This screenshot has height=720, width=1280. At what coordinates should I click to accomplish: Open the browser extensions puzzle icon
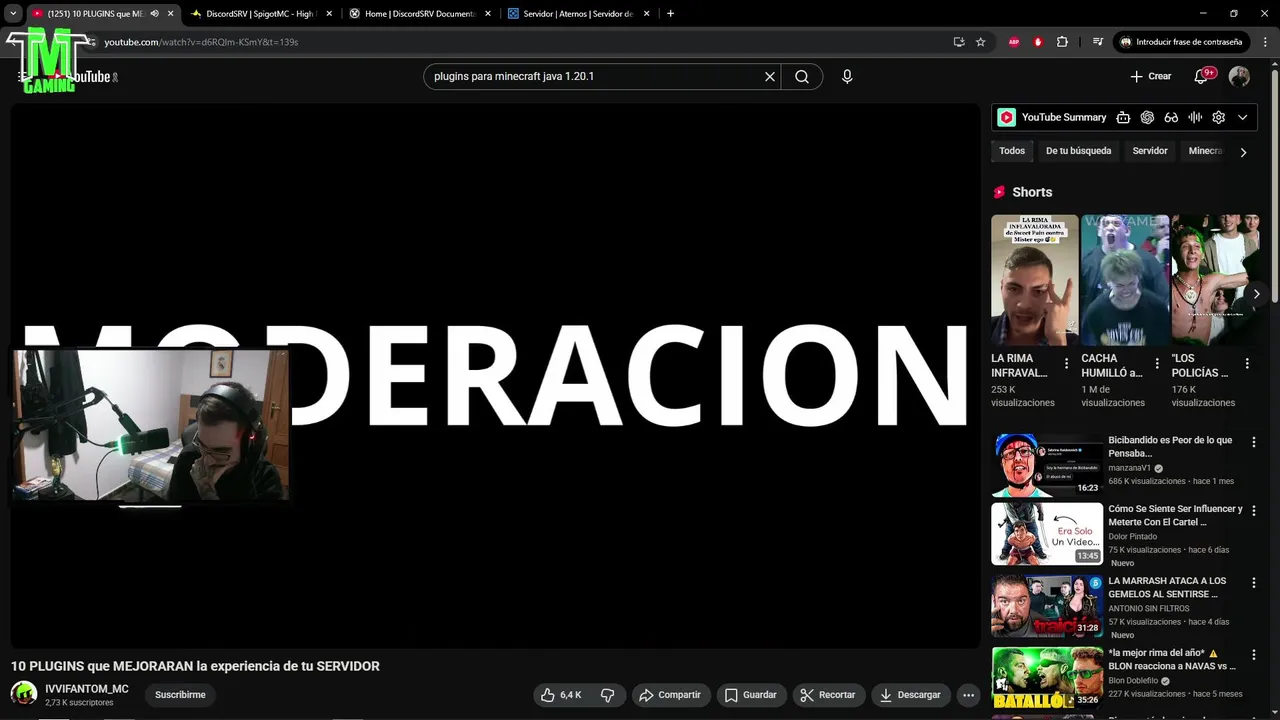pos(1062,42)
